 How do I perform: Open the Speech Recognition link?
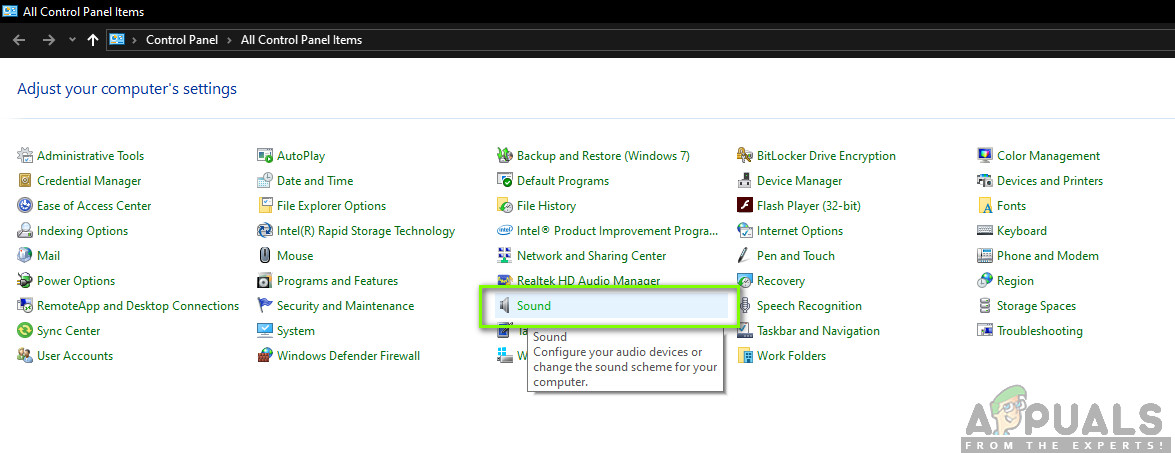[809, 306]
